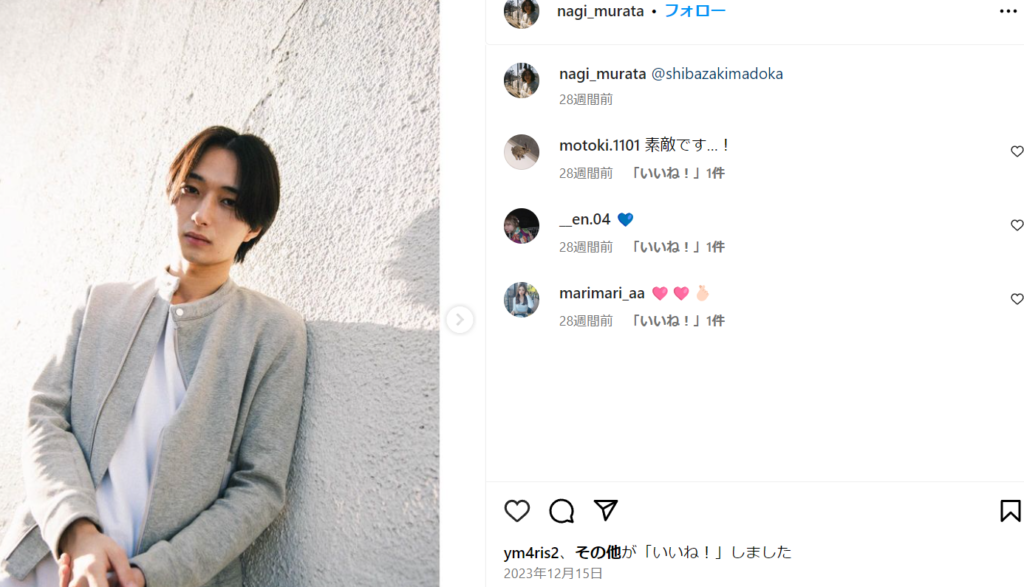Image resolution: width=1024 pixels, height=587 pixels.
Task: Like the post with the heart icon
Action: [517, 511]
